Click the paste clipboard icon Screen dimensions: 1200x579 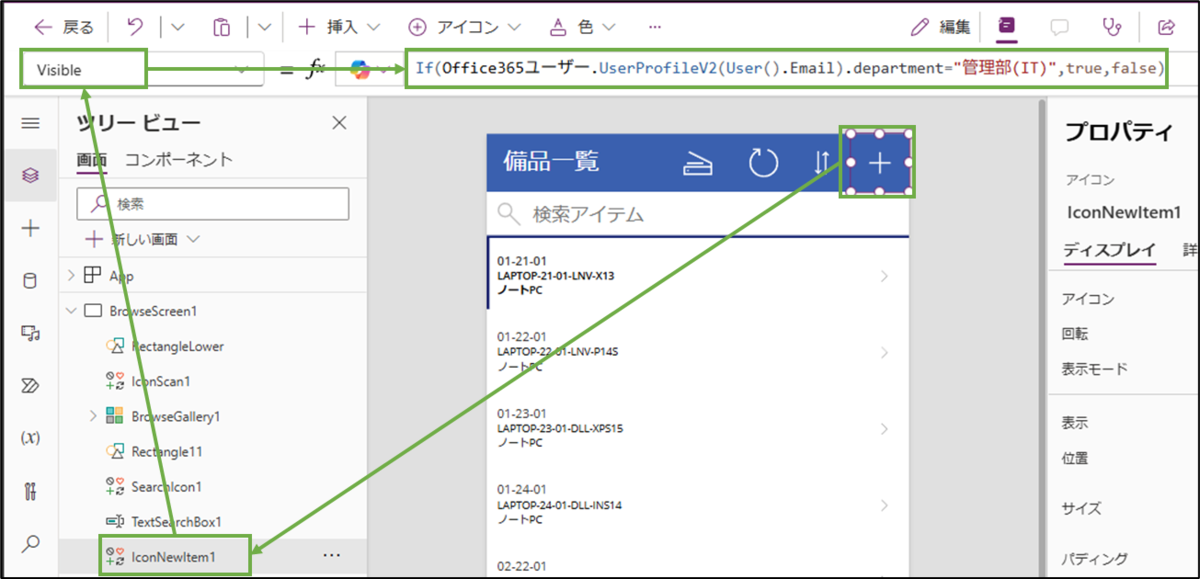(x=224, y=27)
